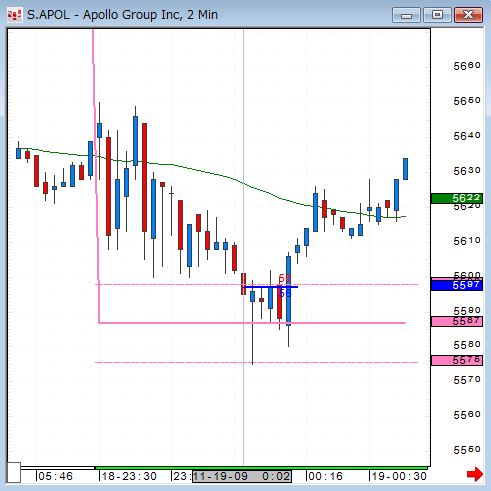Click the window title S.APOL - Apollo Group Inc

click(122, 15)
